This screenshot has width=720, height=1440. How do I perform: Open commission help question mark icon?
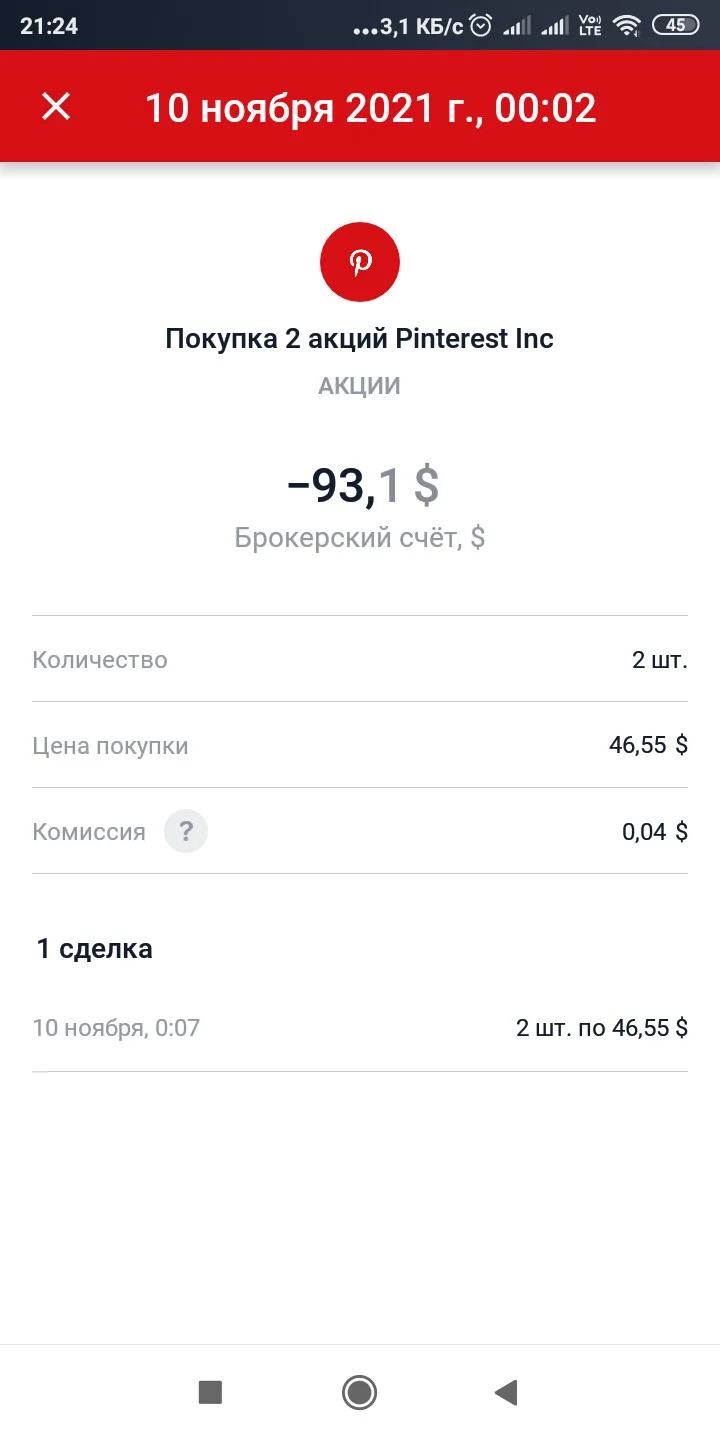pyautogui.click(x=186, y=831)
